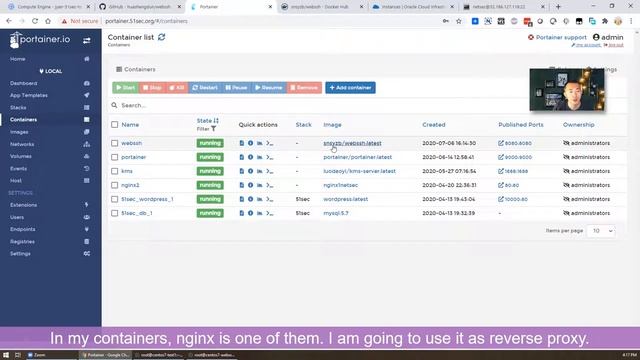Open the Portainer support link

(x=557, y=37)
